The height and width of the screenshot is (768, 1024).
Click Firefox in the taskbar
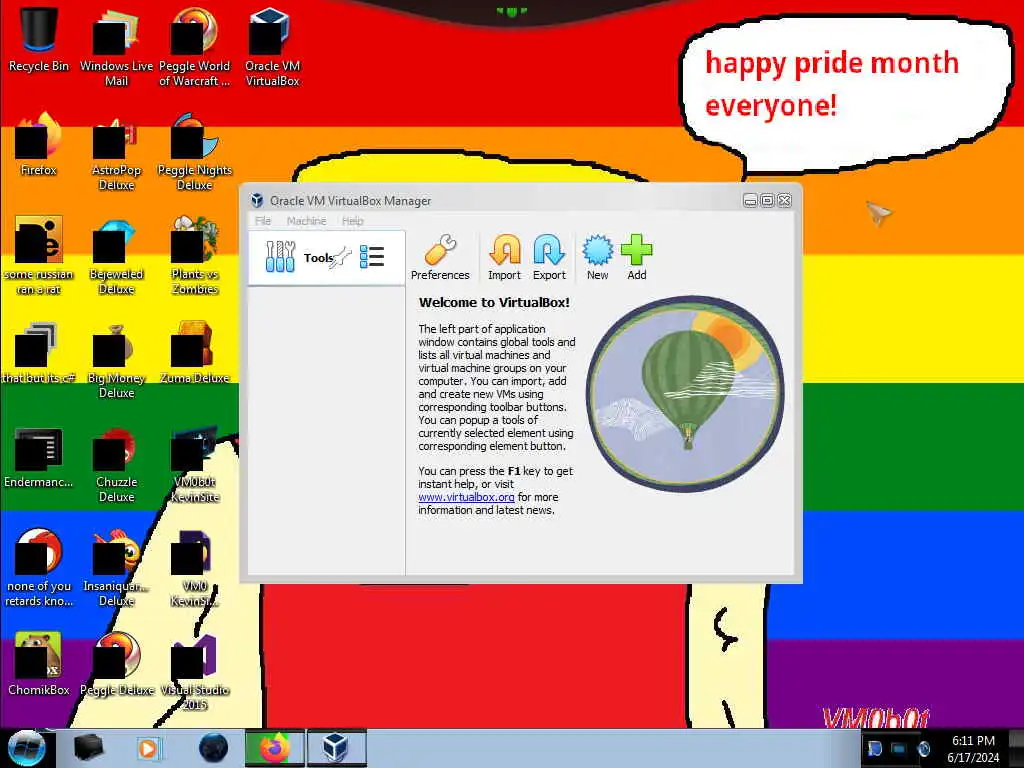pyautogui.click(x=275, y=748)
